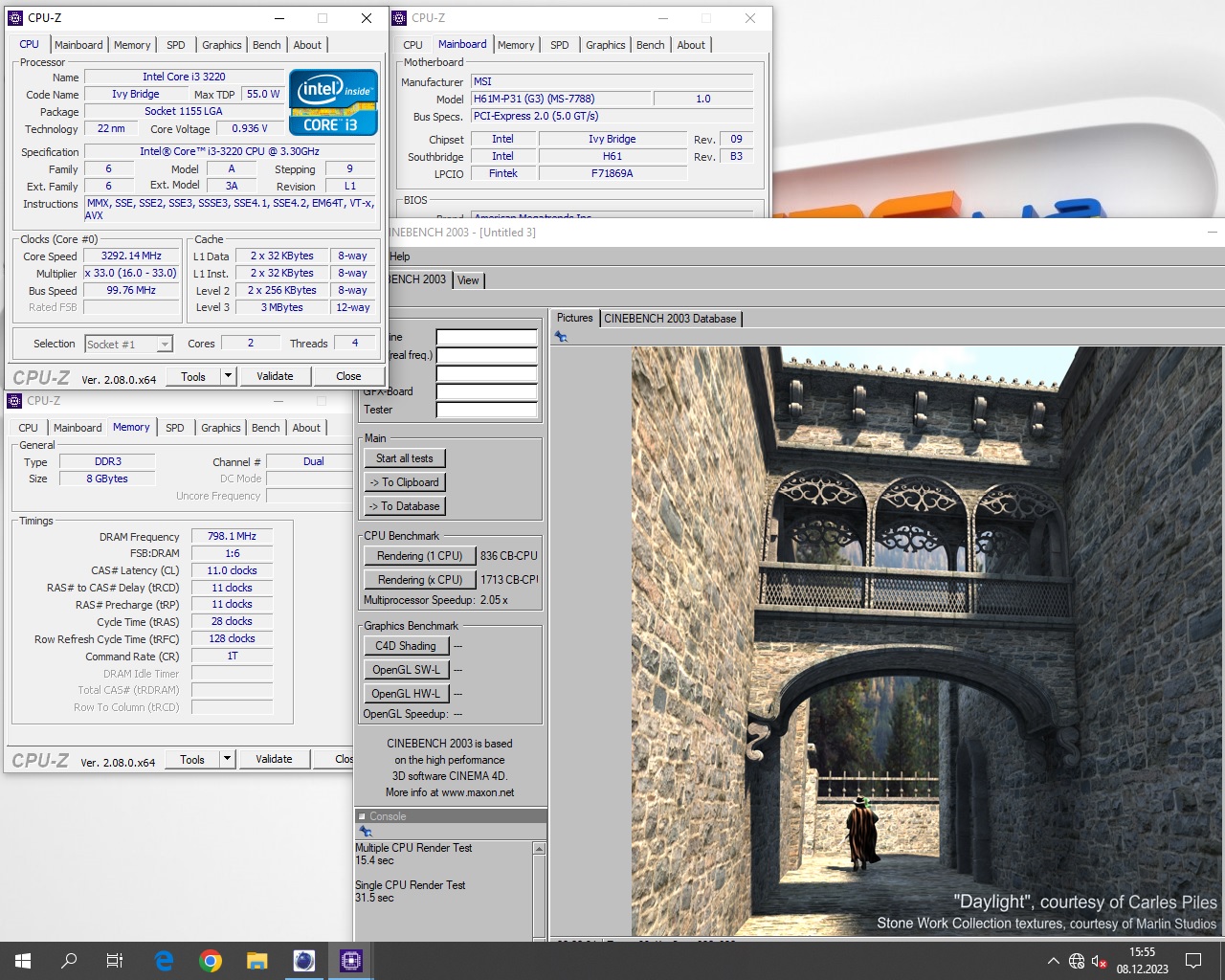
Task: Open Tools dropdown arrow in Memory CPU-Z window
Action: (227, 759)
